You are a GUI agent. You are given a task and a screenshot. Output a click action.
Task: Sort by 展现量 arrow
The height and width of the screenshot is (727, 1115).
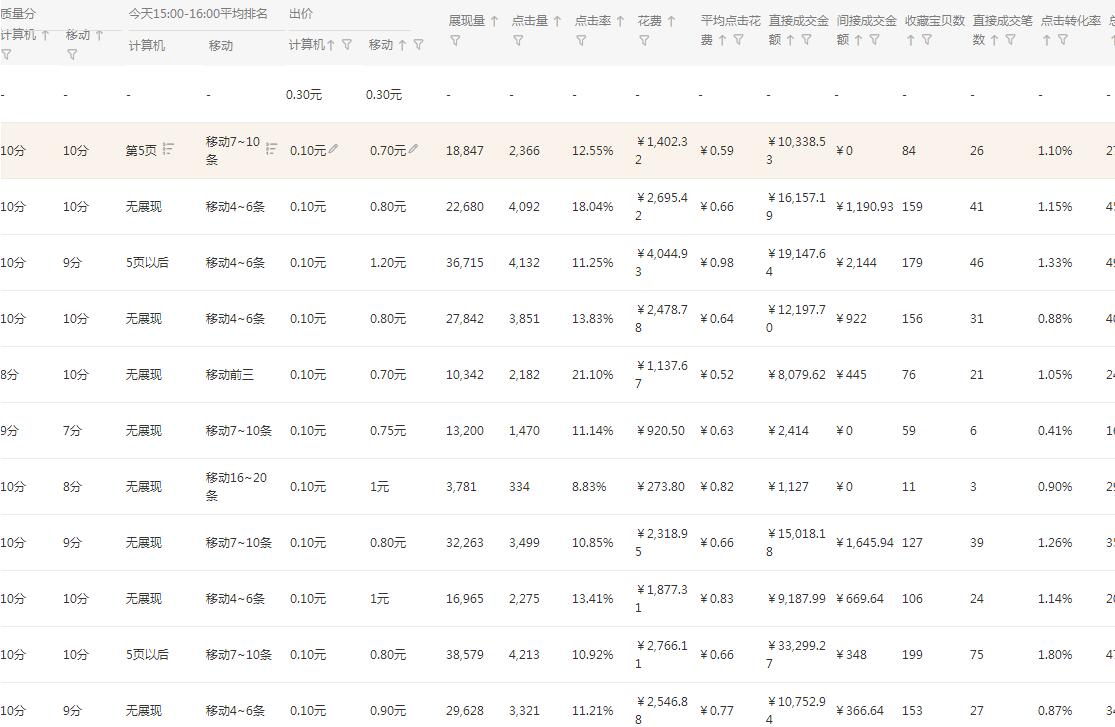pos(494,21)
